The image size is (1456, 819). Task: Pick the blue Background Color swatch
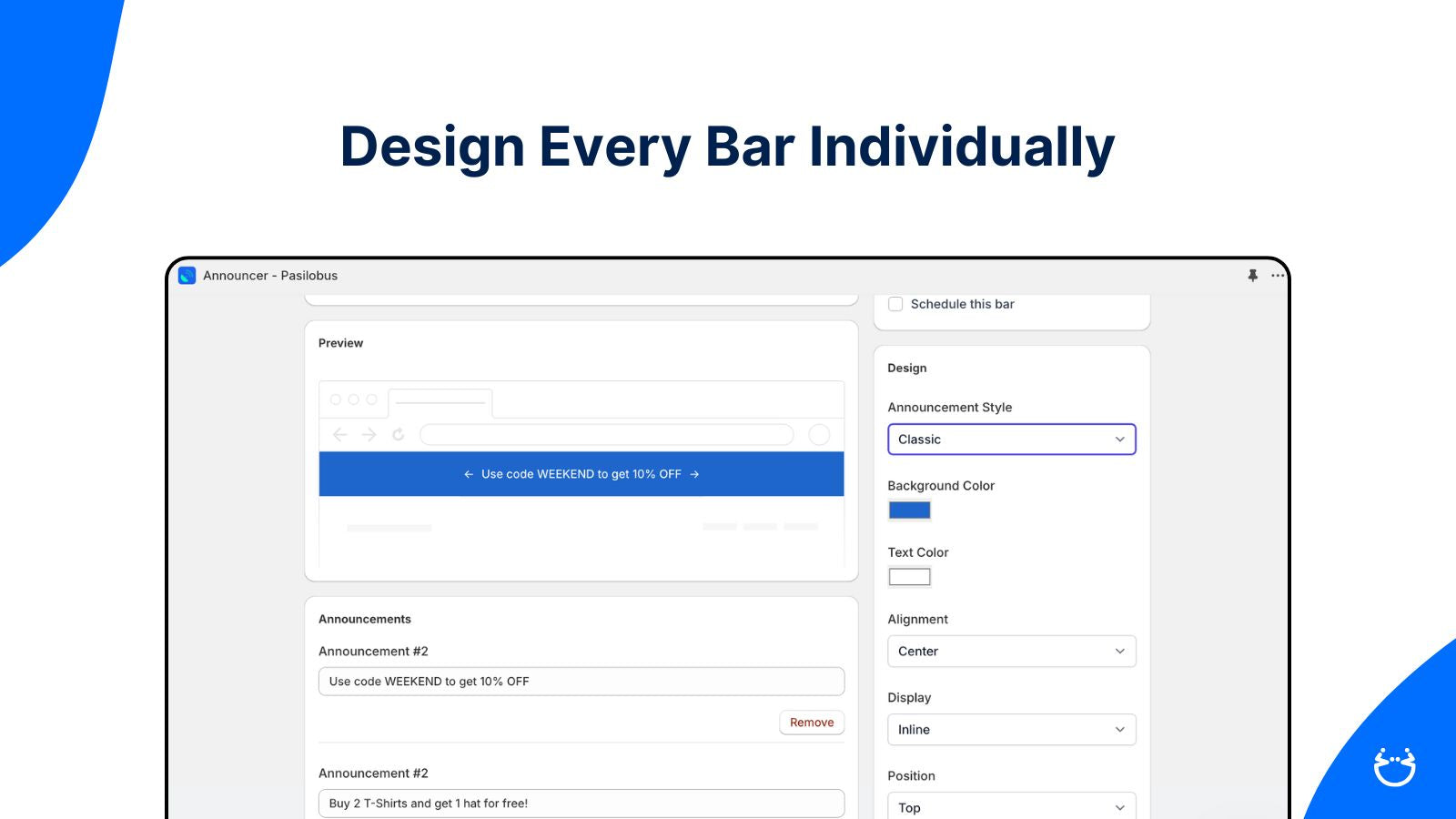[909, 511]
